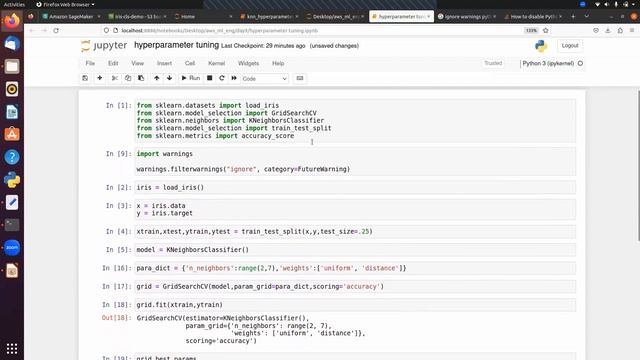Switch to the Amazon SageMaker tab
Viewport: 640px width, 360px height.
point(71,16)
